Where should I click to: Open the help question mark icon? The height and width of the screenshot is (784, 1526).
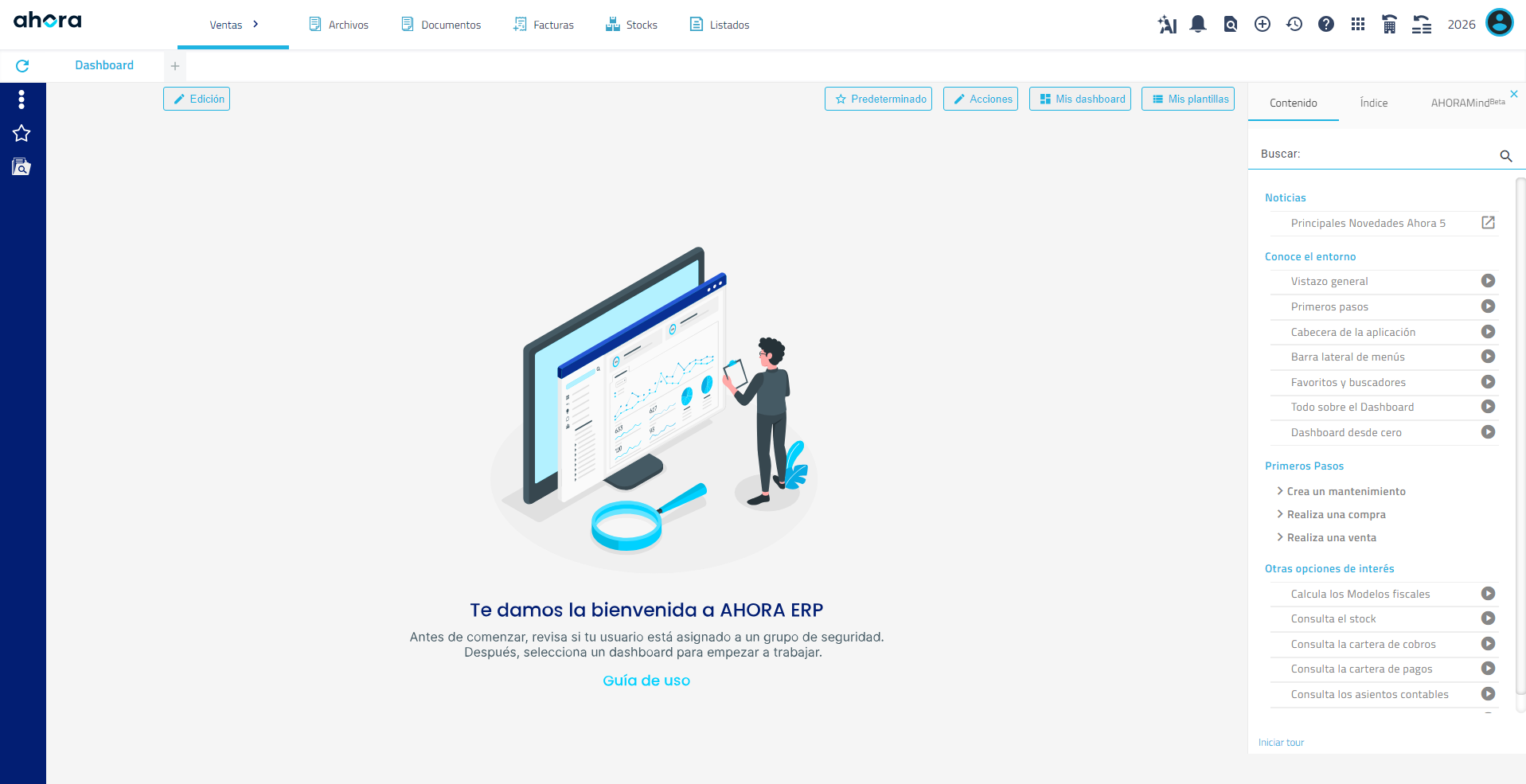pyautogui.click(x=1326, y=25)
